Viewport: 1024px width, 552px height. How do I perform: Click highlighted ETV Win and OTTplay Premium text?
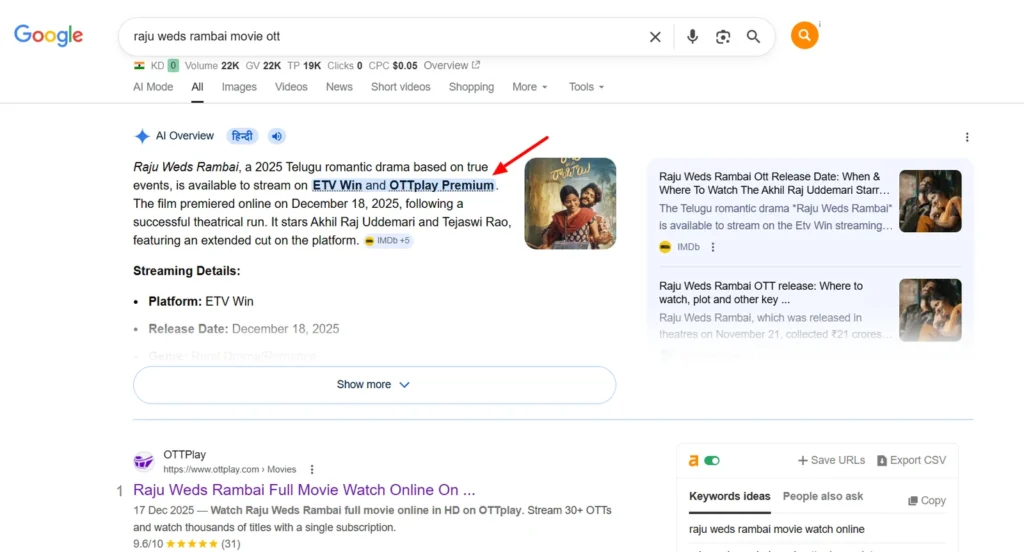coord(403,186)
